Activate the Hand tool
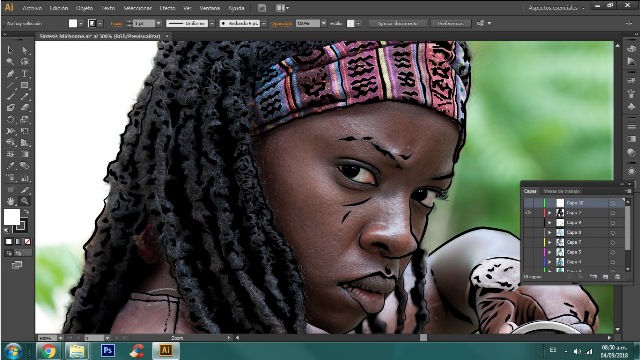 pyautogui.click(x=10, y=201)
